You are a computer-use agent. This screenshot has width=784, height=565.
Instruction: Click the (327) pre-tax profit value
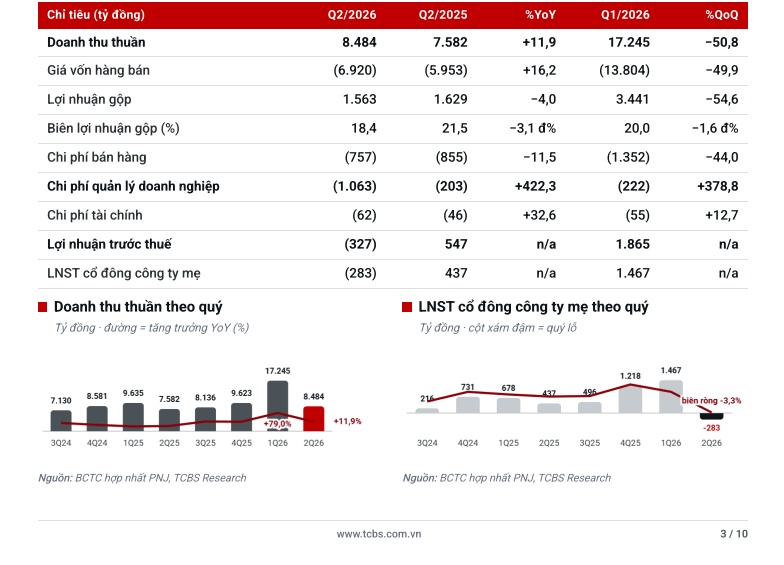360,244
